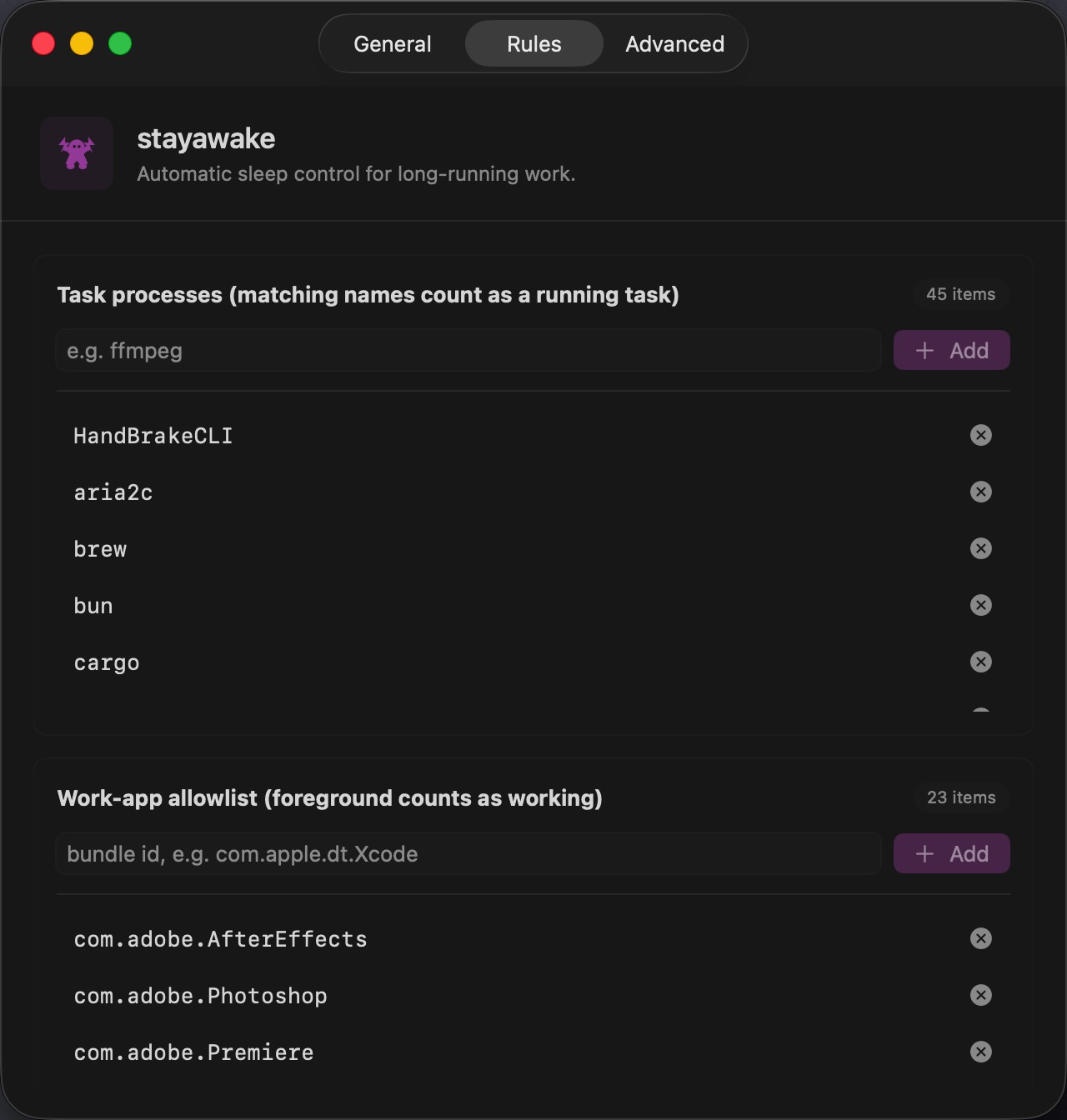This screenshot has height=1120, width=1067.
Task: Switch to the General tab
Action: click(392, 43)
